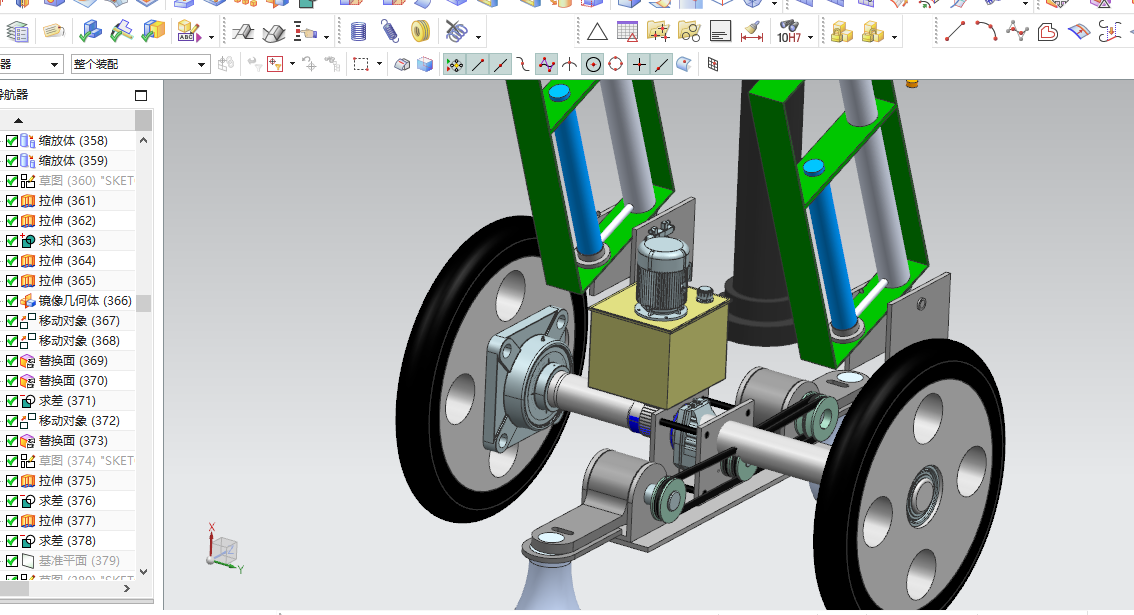The image size is (1134, 615).
Task: Click the folder with red crosshairs icon
Action: click(x=658, y=31)
